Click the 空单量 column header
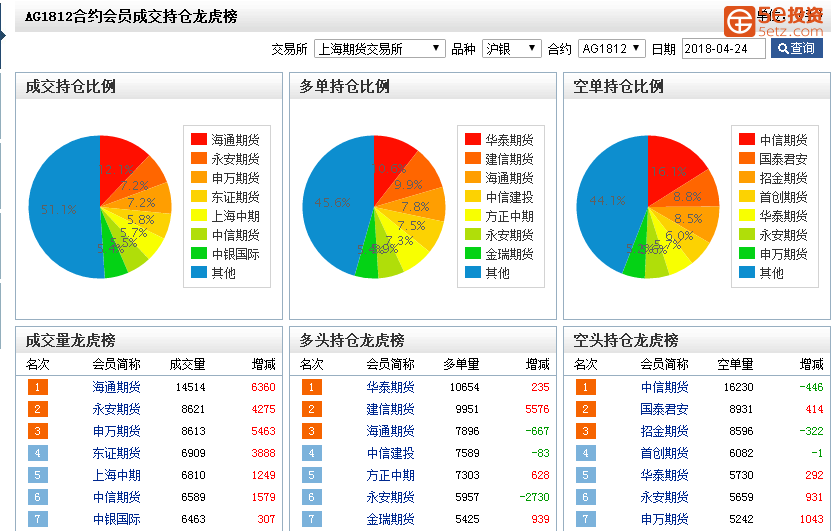 point(735,365)
